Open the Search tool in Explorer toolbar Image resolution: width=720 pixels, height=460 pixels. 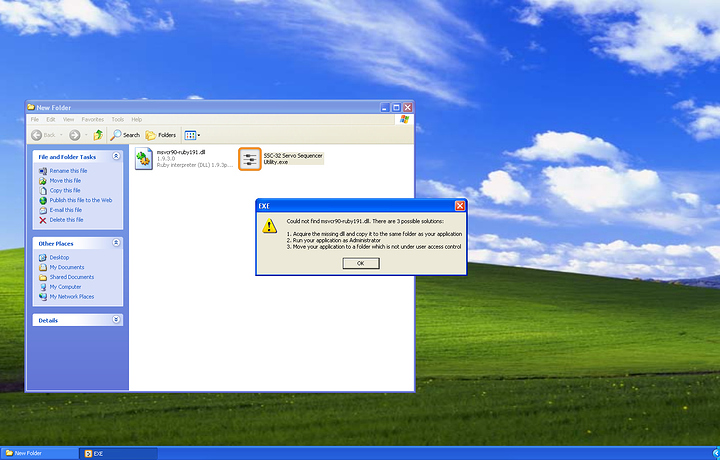click(125, 135)
